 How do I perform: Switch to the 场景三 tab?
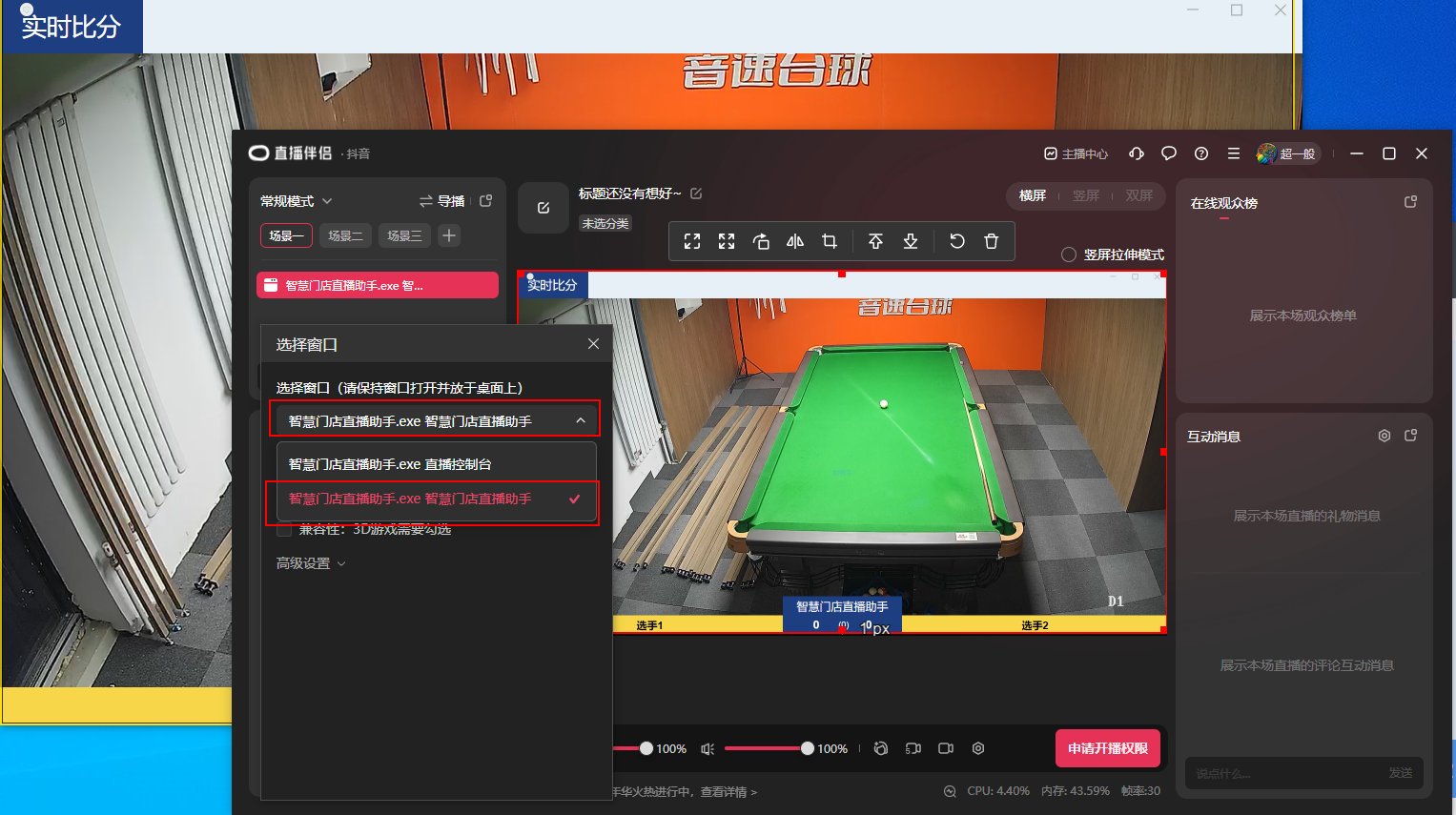point(404,235)
